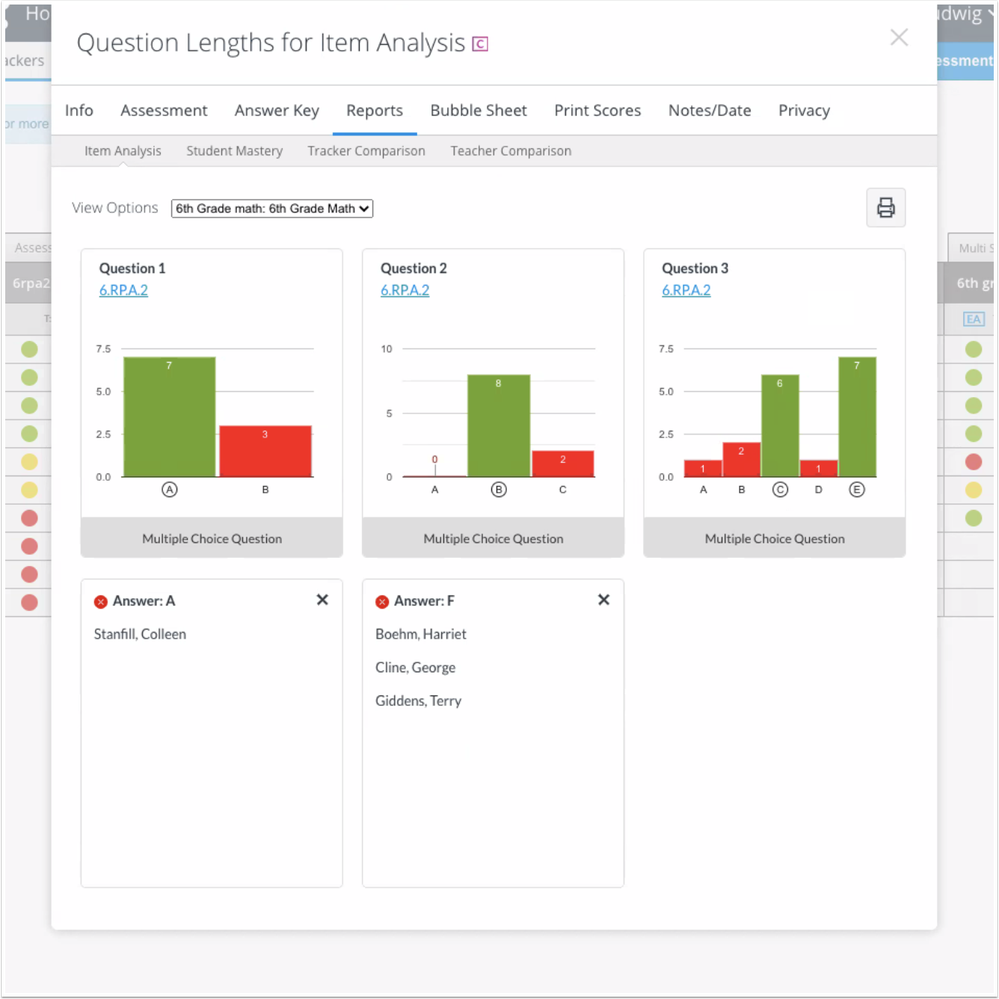
Task: Select student Boehm, Harriet
Action: (421, 635)
